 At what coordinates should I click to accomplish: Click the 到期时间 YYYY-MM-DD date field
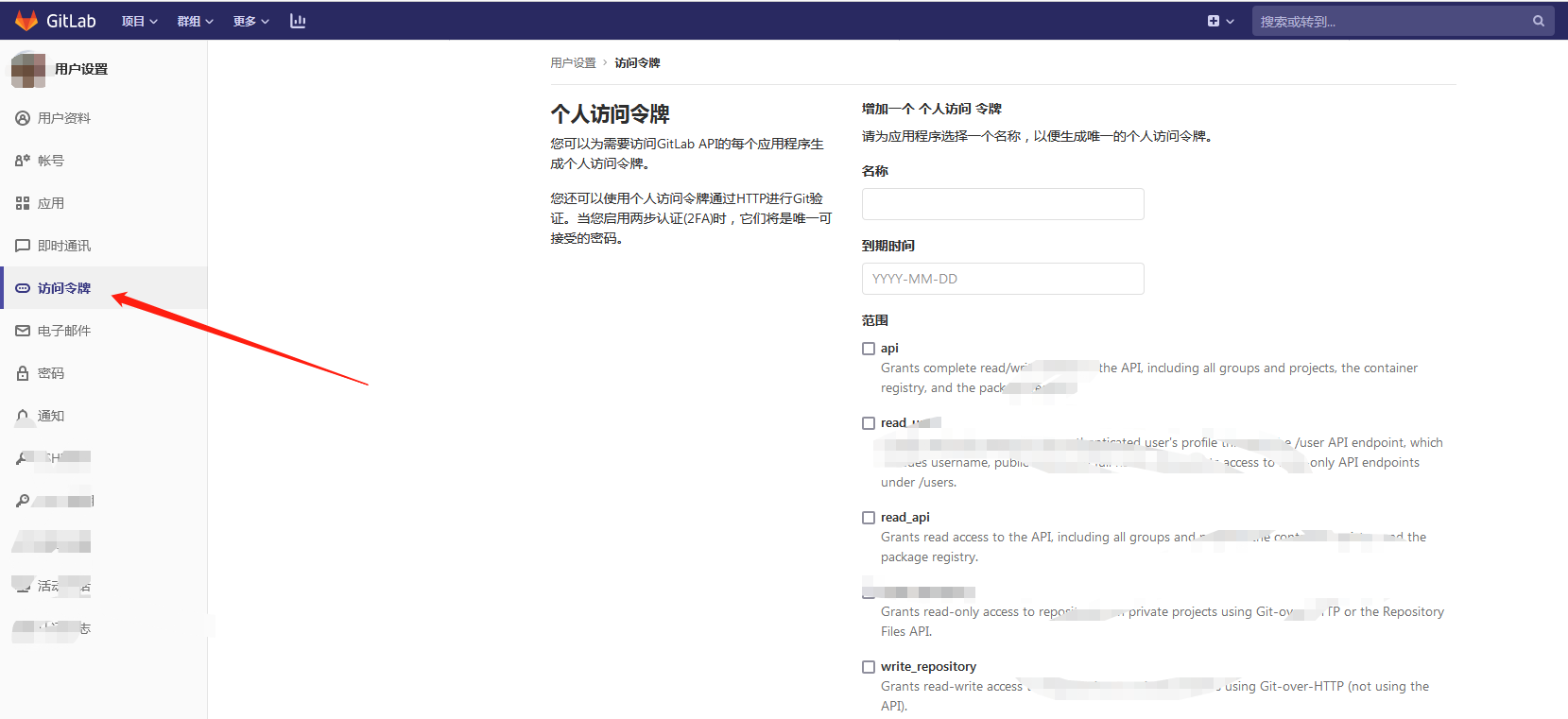1003,279
